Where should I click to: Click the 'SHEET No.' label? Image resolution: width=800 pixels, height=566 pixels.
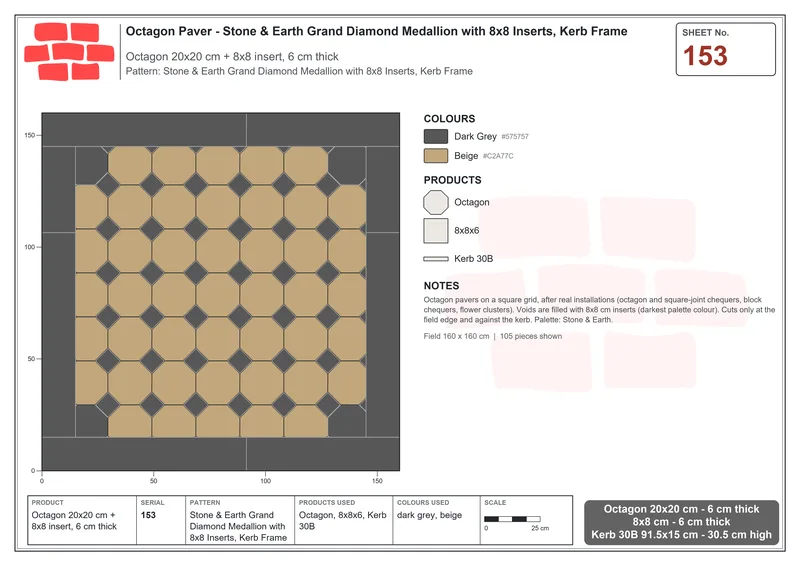706,33
